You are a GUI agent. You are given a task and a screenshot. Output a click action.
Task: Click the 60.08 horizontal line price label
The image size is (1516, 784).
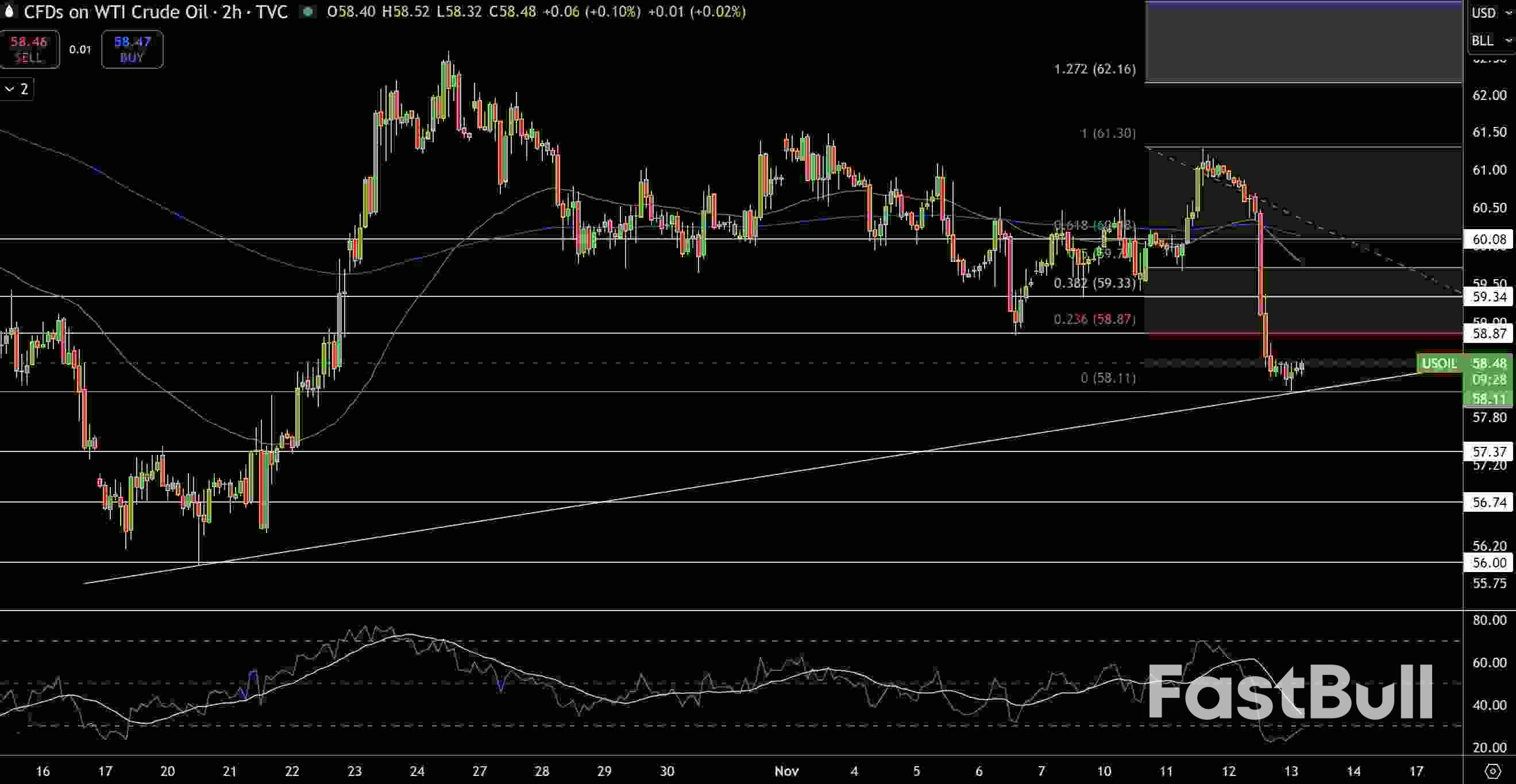1489,240
